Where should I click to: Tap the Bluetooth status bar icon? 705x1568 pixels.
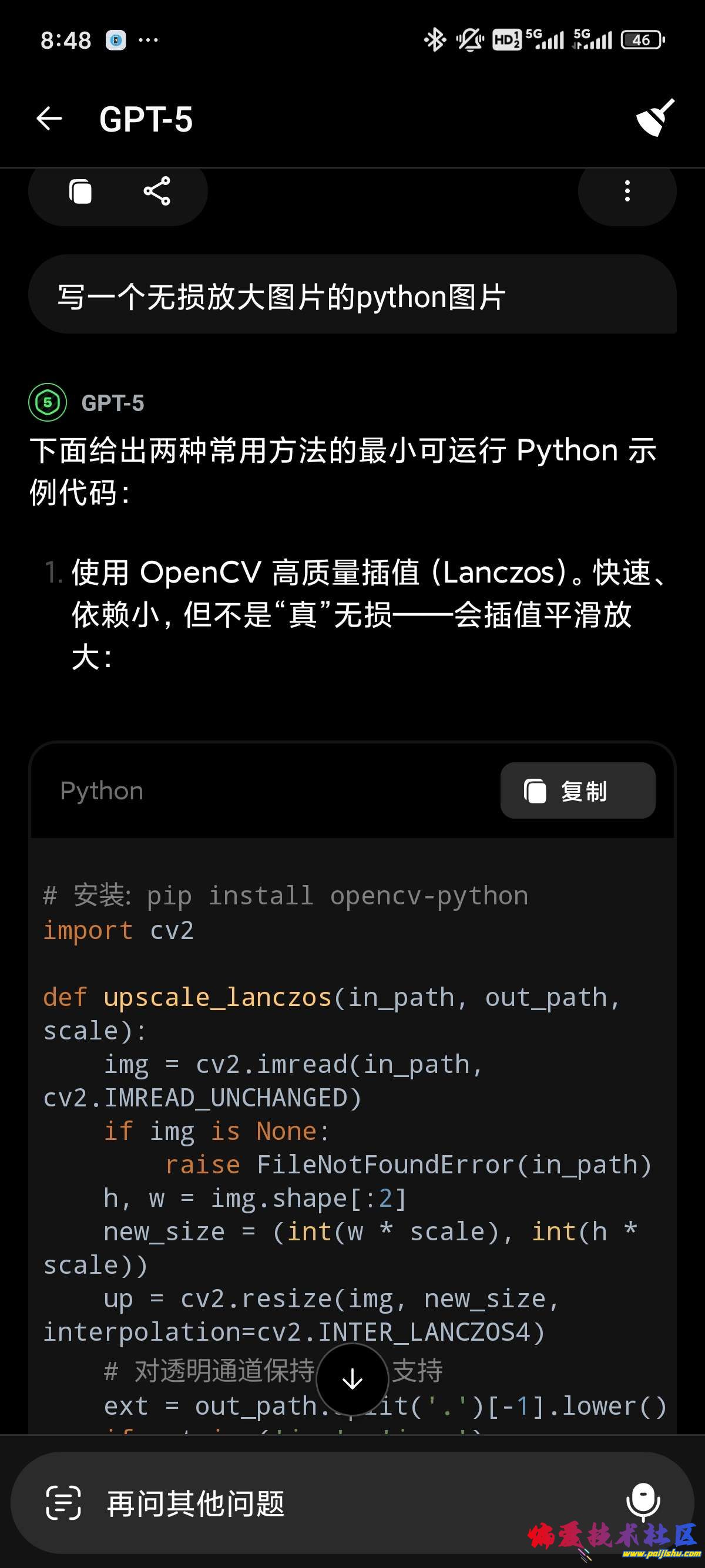(435, 40)
